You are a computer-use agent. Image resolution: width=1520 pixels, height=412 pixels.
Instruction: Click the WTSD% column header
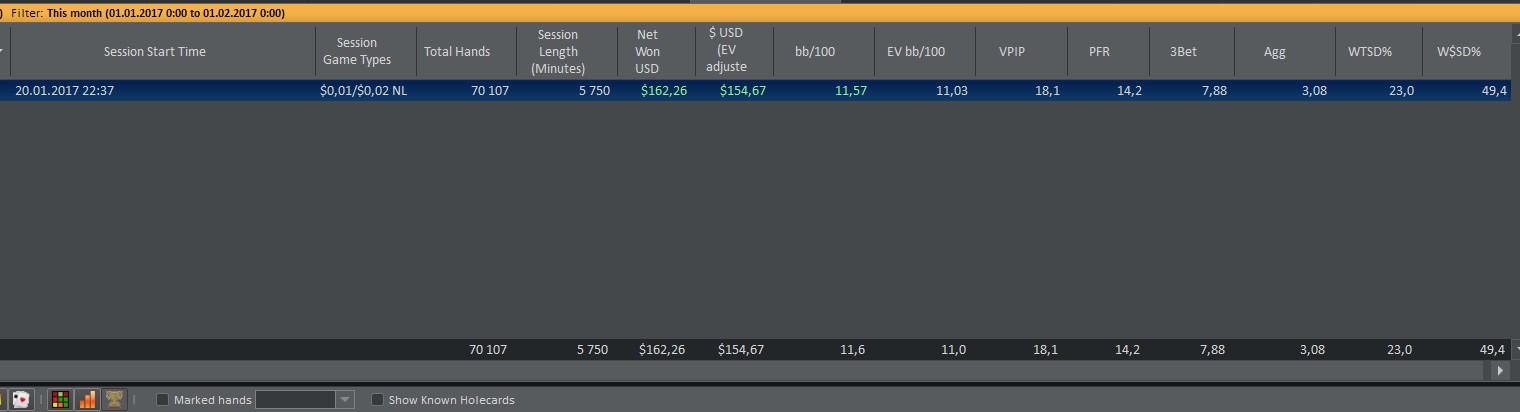(1370, 52)
